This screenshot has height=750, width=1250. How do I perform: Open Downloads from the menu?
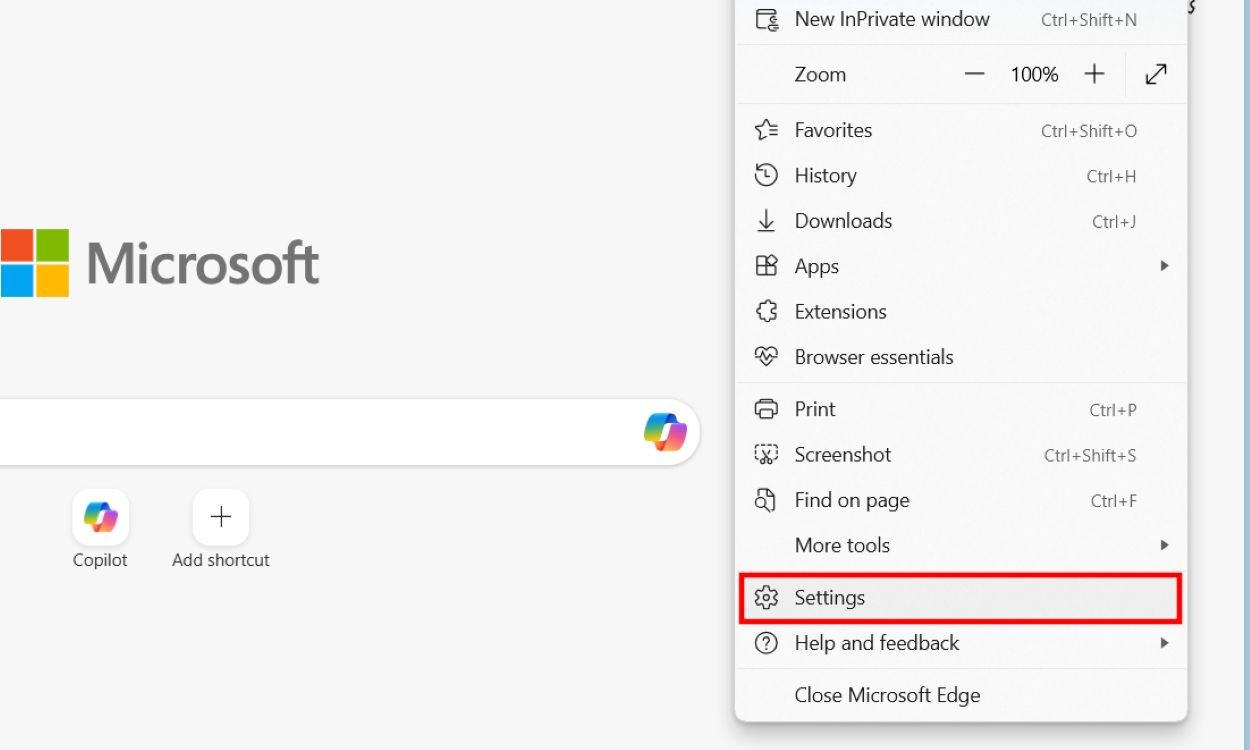pyautogui.click(x=961, y=221)
